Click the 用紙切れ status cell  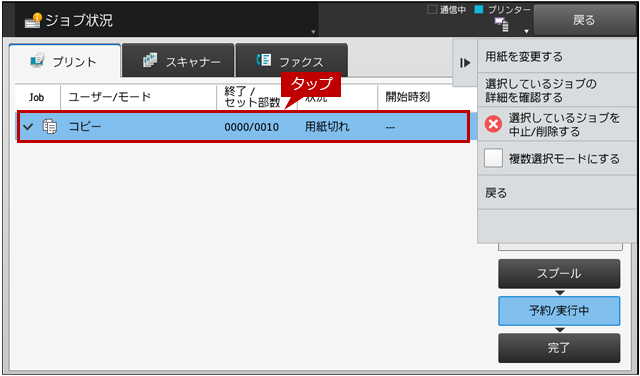pos(327,127)
